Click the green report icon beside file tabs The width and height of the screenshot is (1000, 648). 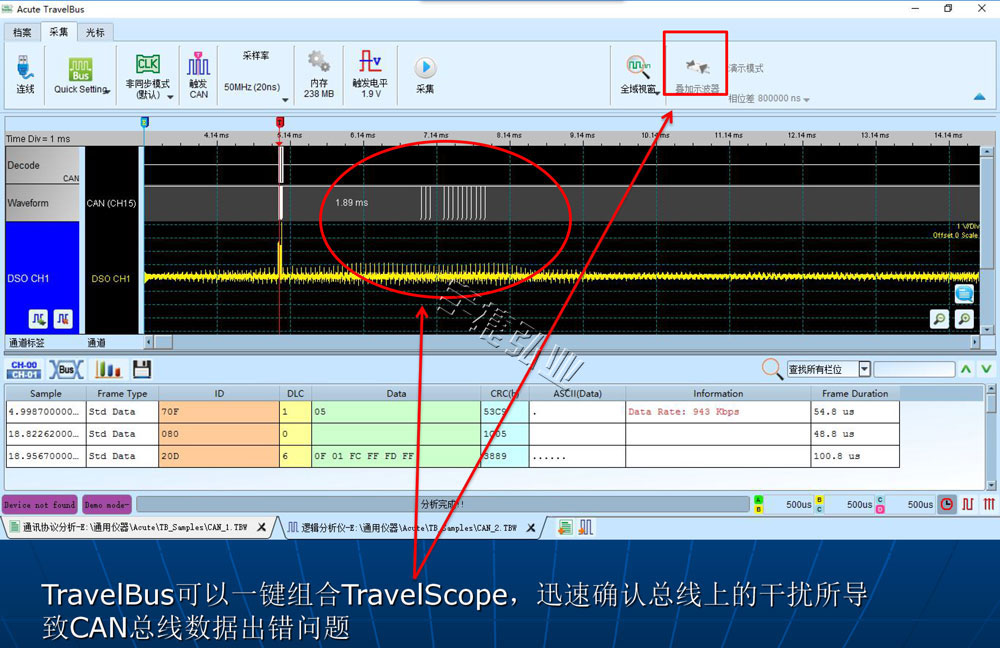564,527
